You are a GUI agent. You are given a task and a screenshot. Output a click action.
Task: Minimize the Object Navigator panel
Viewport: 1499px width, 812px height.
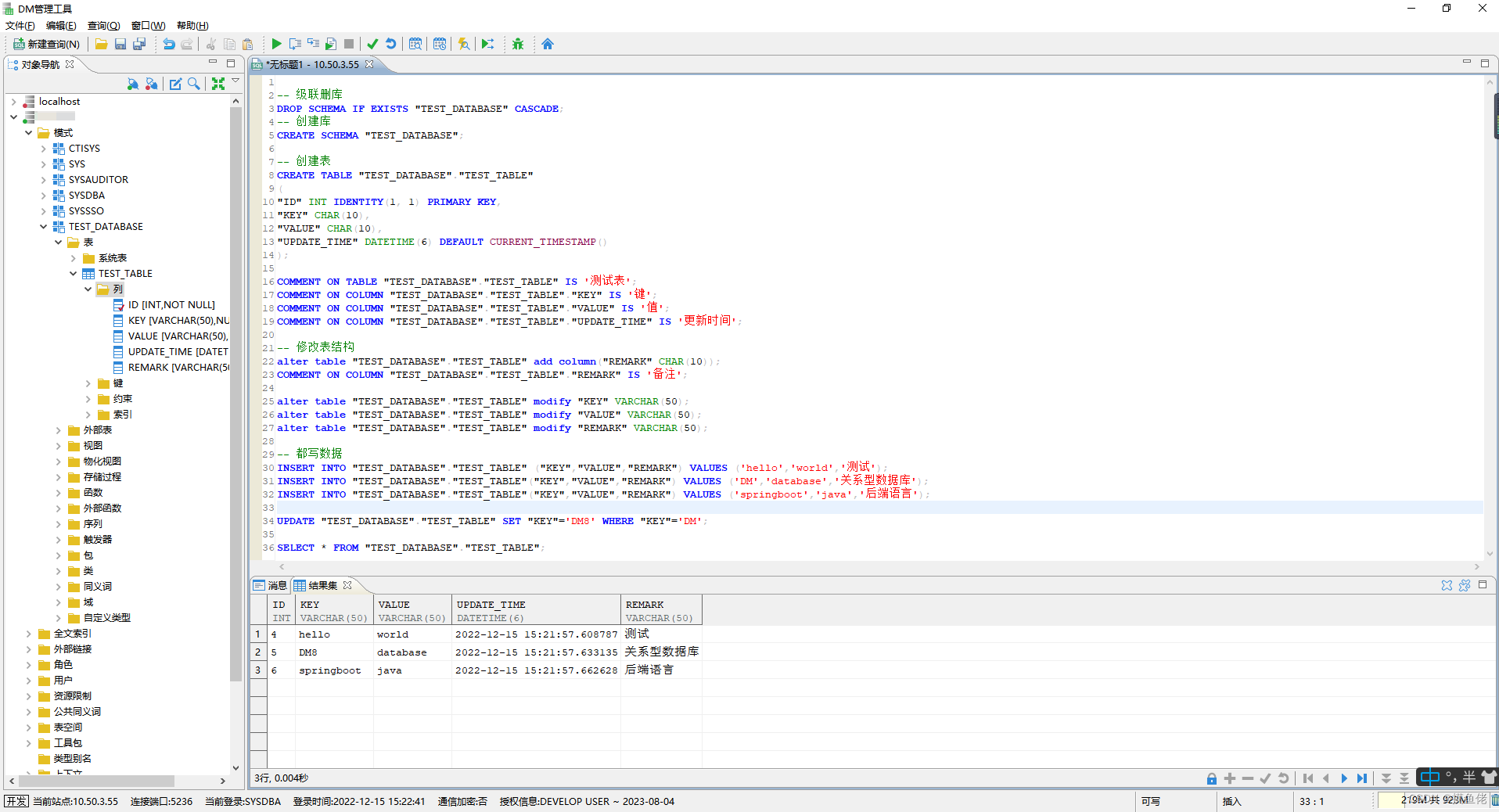click(213, 63)
